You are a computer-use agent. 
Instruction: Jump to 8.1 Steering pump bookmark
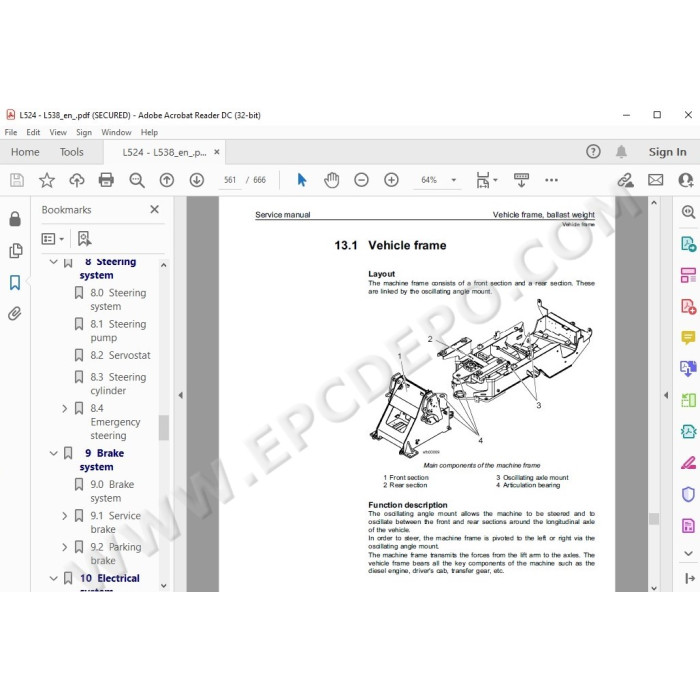(x=118, y=331)
